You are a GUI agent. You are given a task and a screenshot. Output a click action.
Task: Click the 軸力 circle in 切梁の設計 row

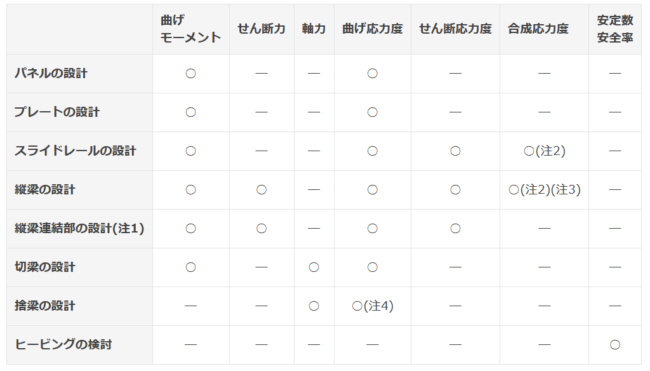[x=314, y=267]
